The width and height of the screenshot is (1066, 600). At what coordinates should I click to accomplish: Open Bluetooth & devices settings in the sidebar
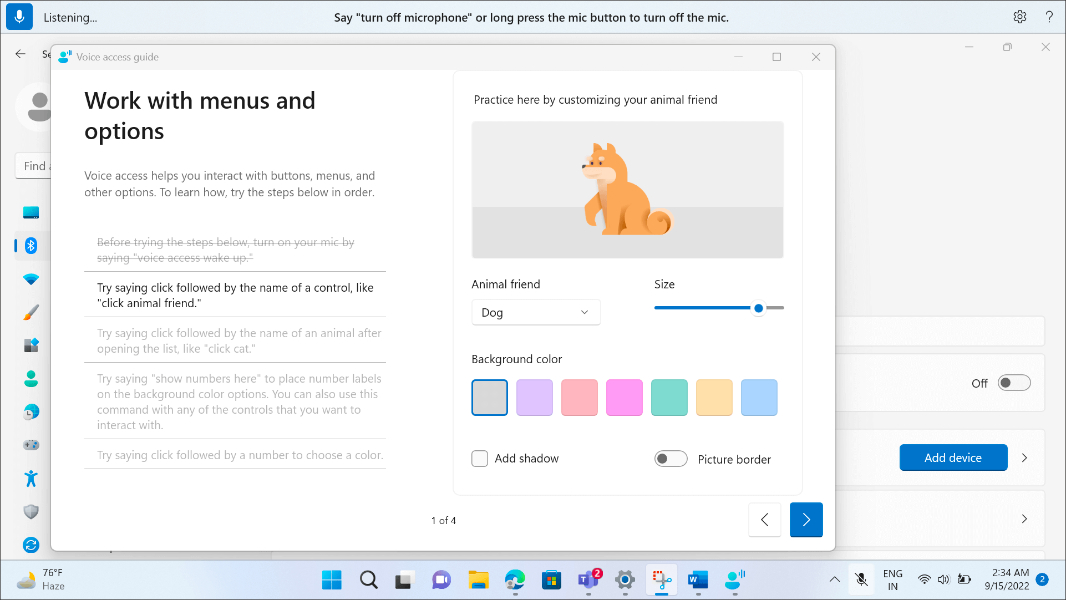30,245
